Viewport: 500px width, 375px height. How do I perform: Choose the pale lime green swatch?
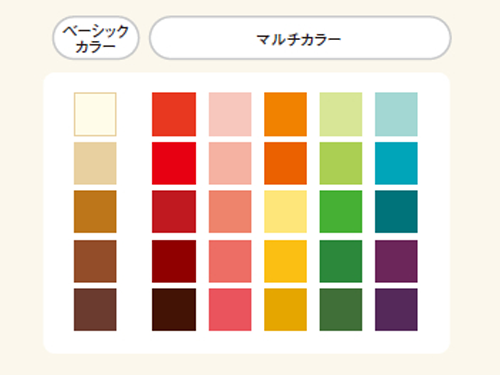click(x=341, y=114)
